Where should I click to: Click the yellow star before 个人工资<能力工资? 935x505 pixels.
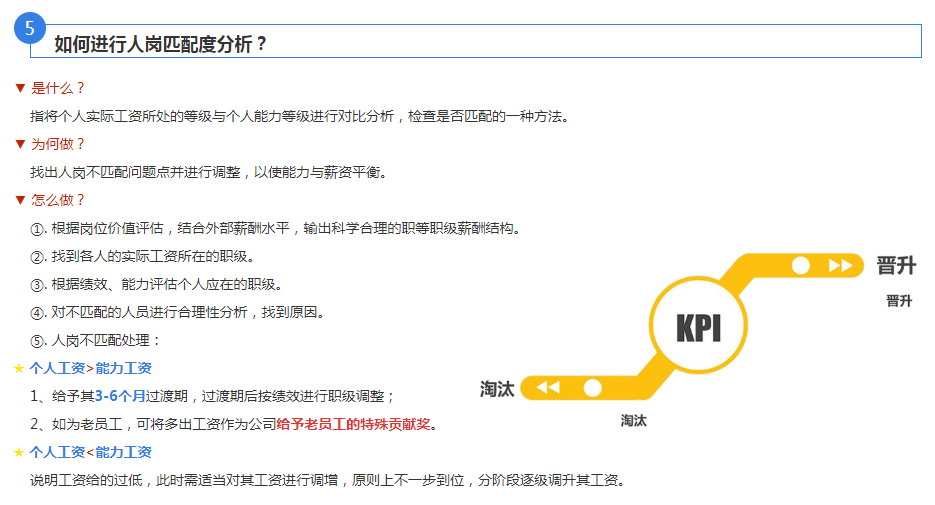[19, 453]
